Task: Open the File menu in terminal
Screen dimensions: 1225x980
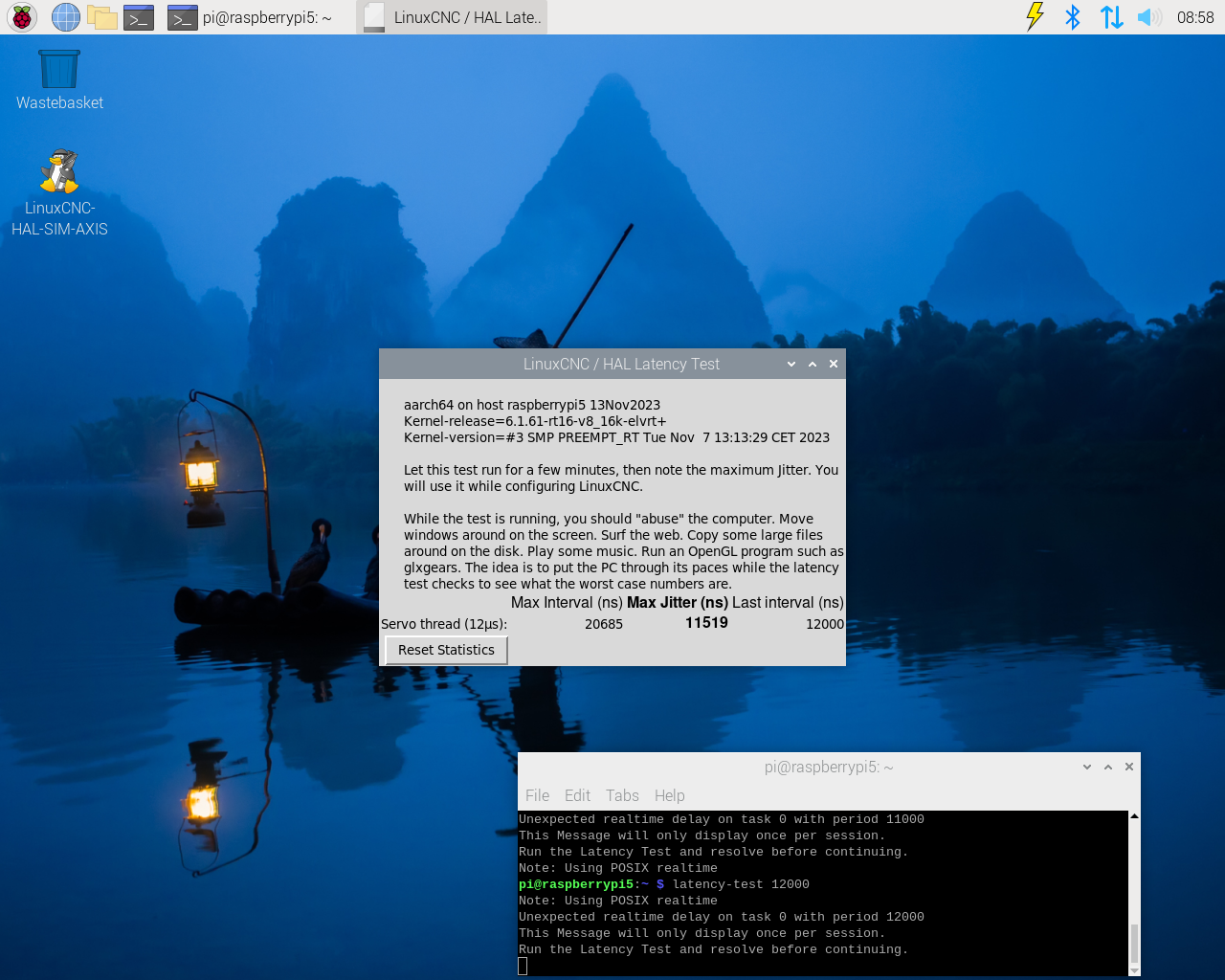Action: pyautogui.click(x=537, y=795)
